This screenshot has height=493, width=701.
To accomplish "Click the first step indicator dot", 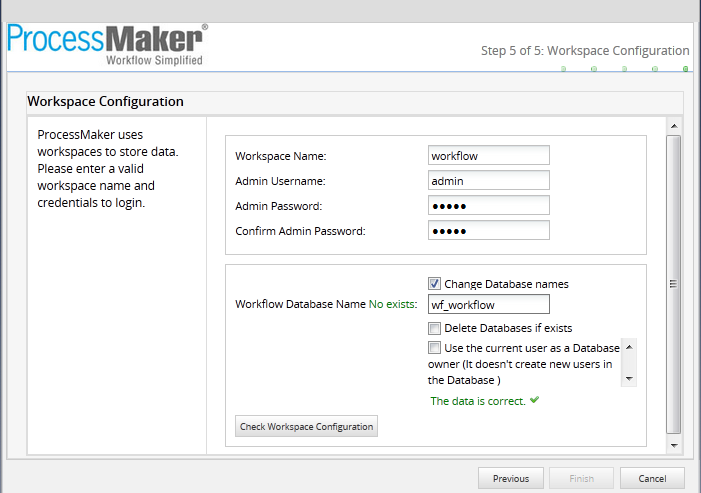I will [563, 69].
